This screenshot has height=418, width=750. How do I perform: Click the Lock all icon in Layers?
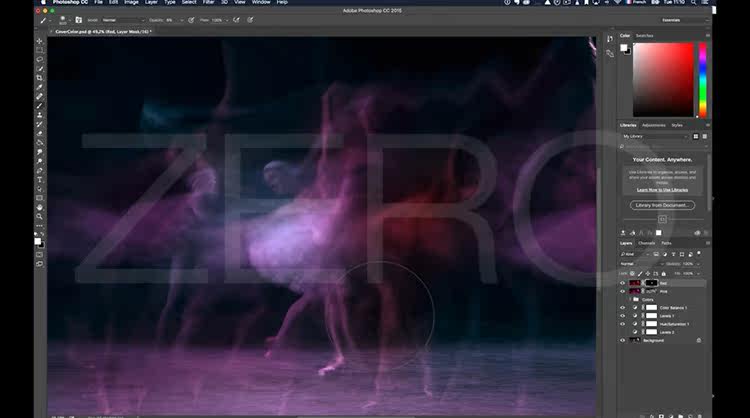[663, 274]
